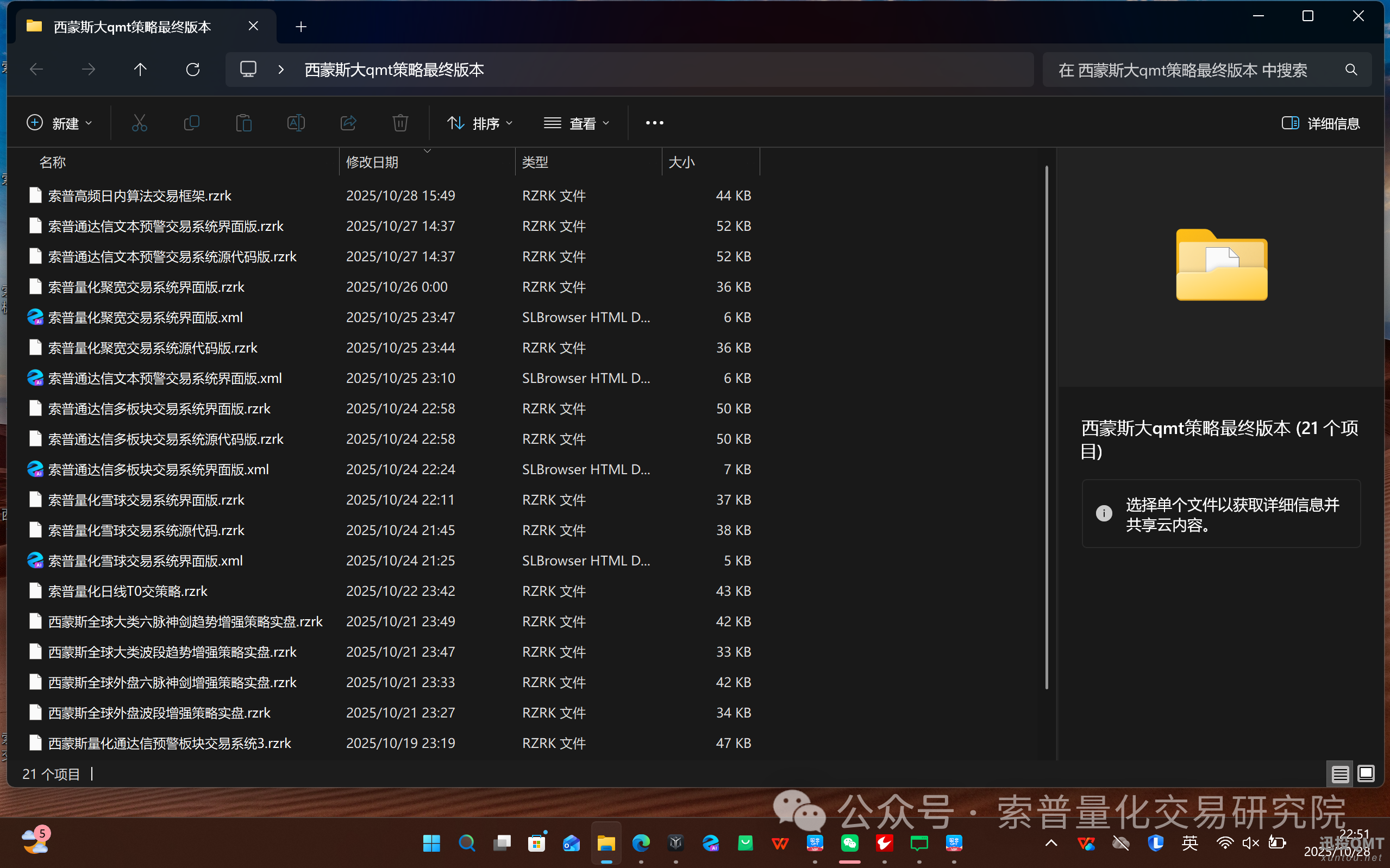
Task: Sort by the 修改日期 column header
Action: (x=372, y=162)
